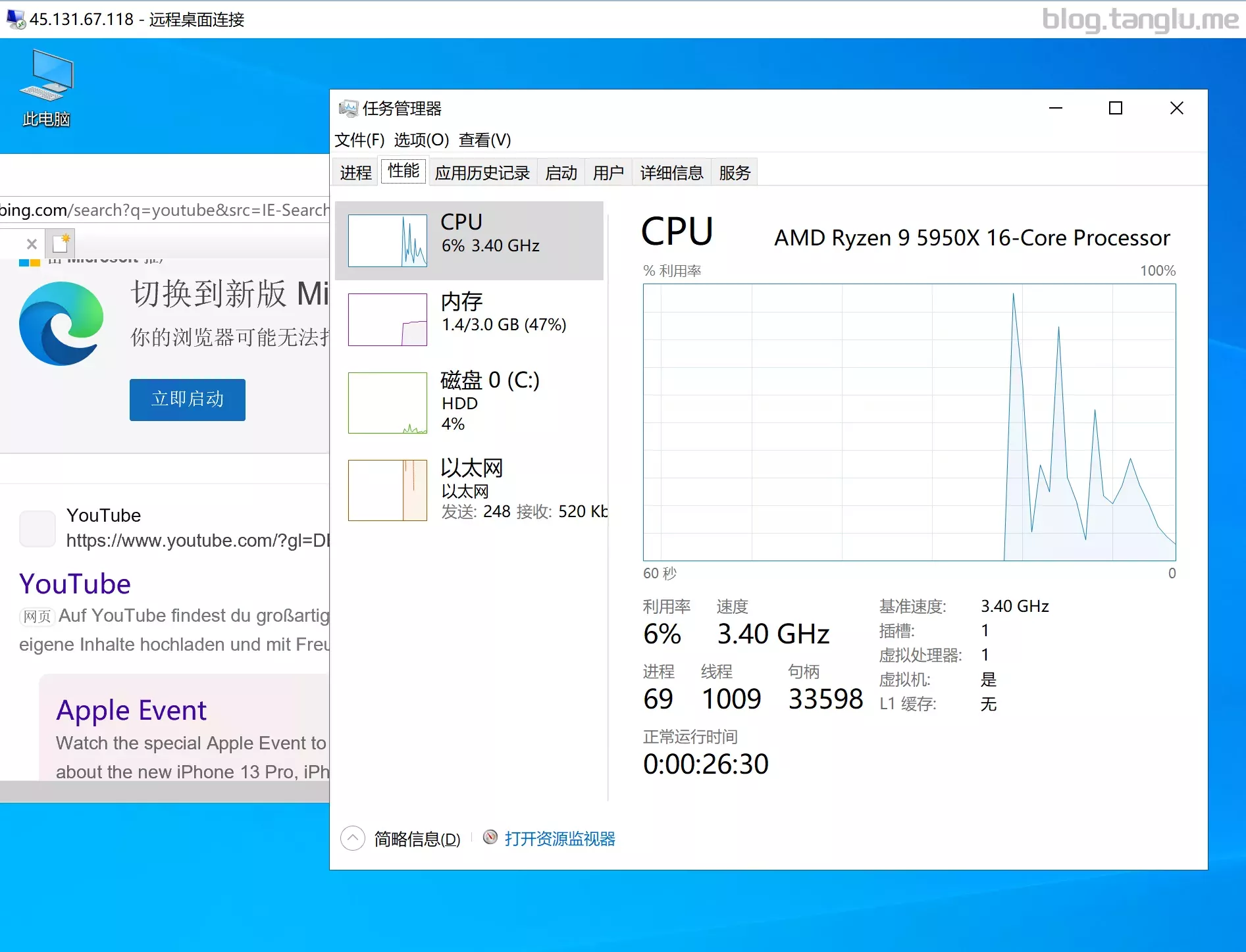Switch to the 用户 tab
Screen dimensions: 1246x952
click(x=608, y=172)
